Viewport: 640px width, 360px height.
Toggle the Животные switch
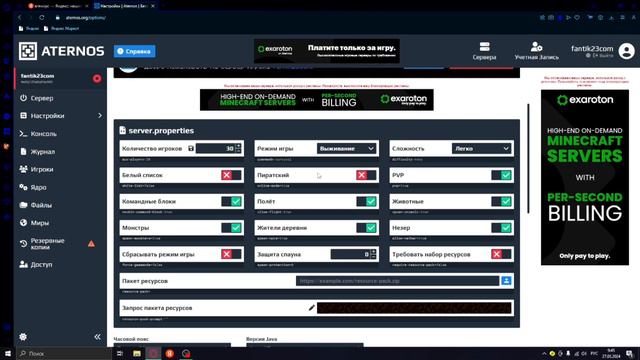502,201
